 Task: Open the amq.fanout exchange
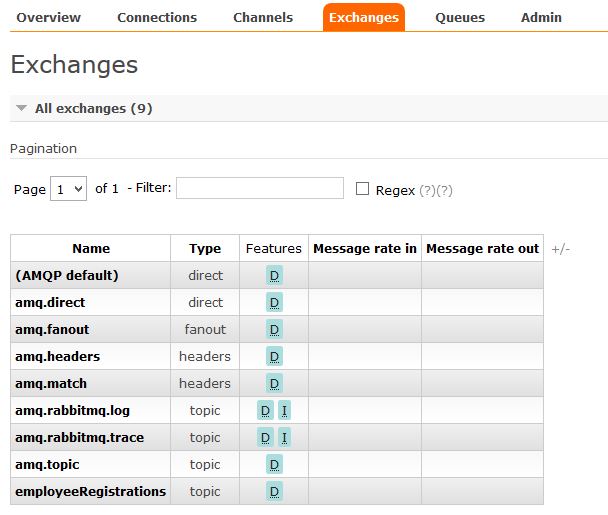(52, 330)
